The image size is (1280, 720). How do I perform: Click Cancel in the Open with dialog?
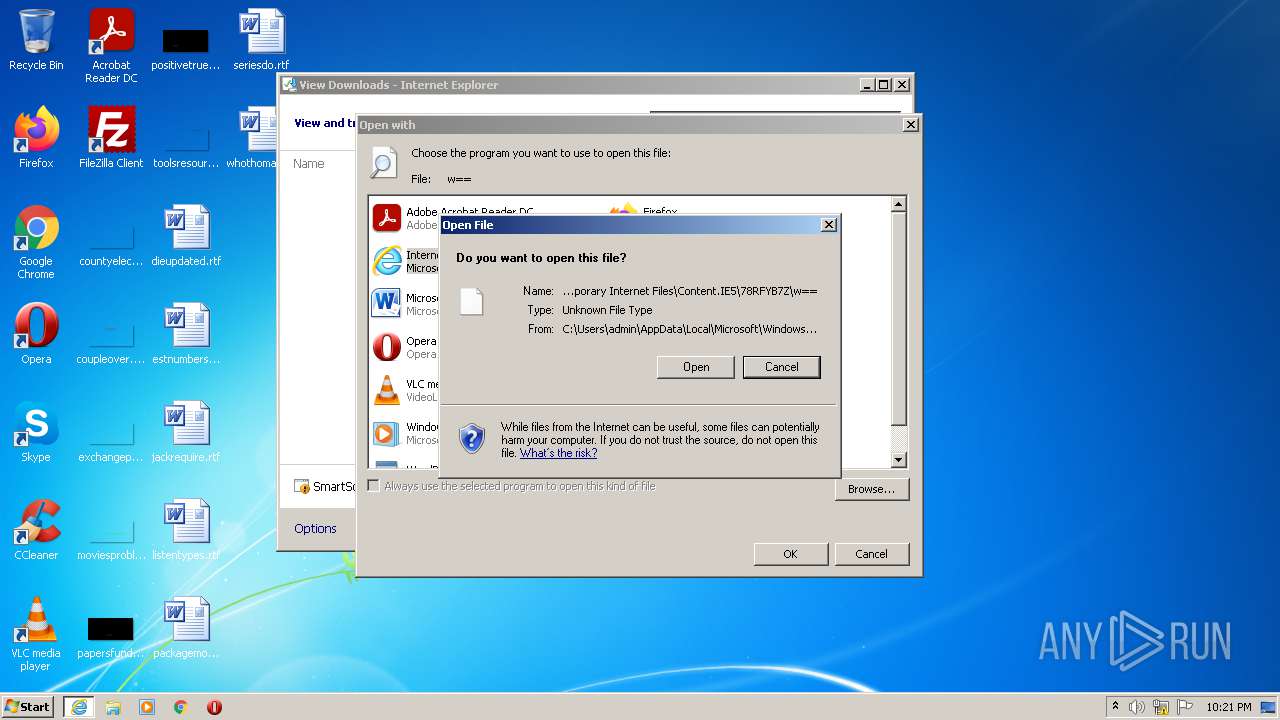[871, 554]
